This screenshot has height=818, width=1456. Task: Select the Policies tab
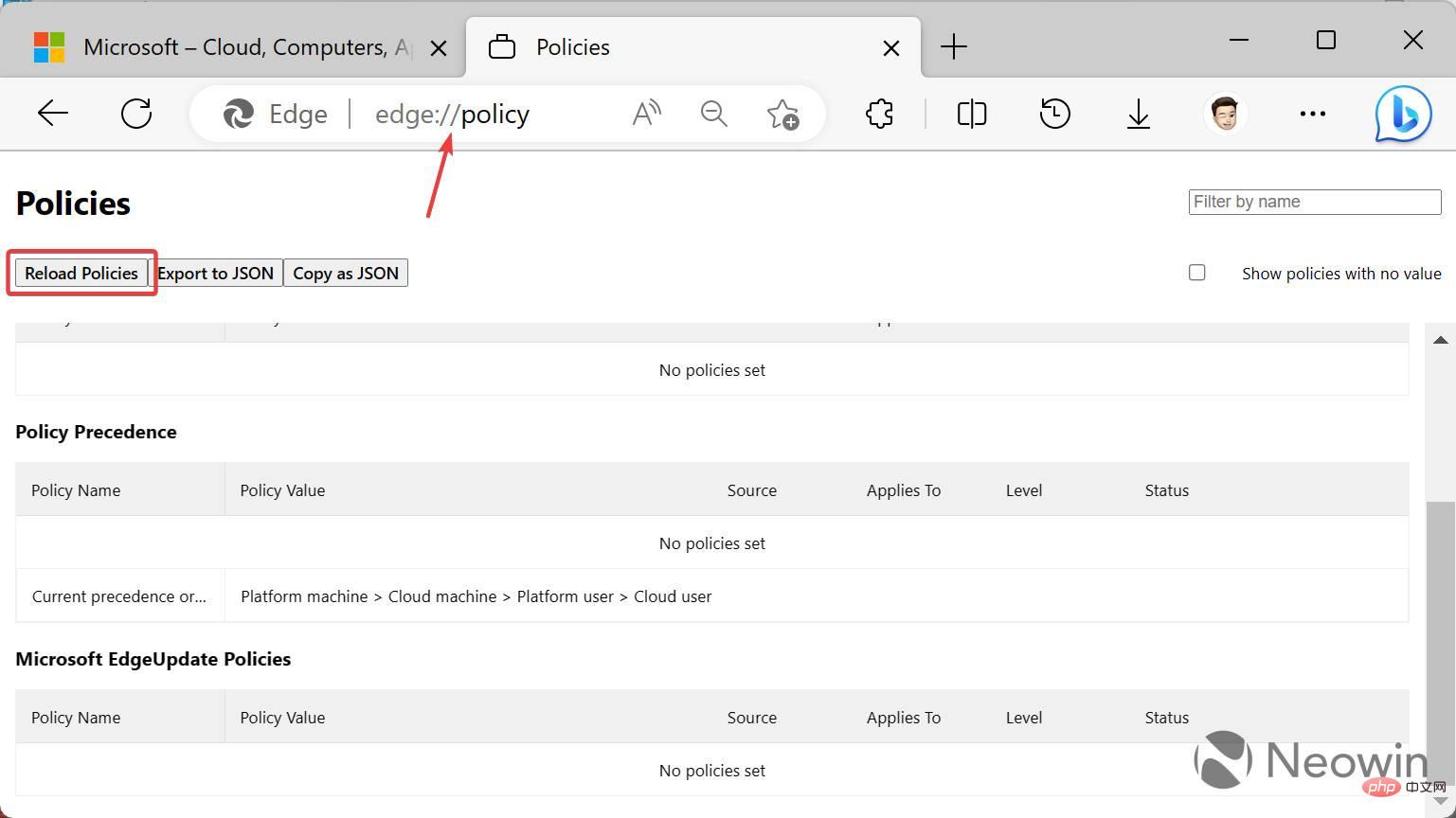pyautogui.click(x=692, y=47)
